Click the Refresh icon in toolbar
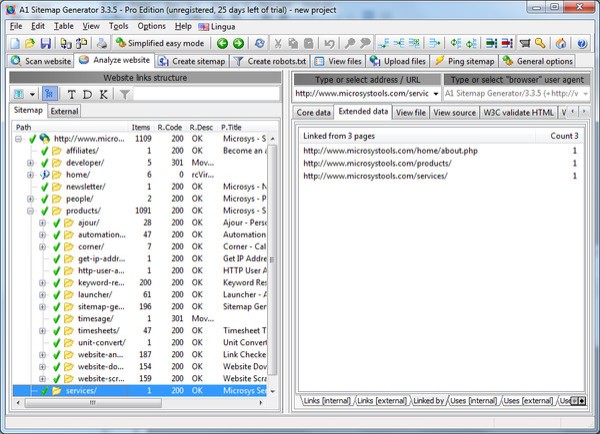This screenshot has height=434, width=600. (260, 43)
